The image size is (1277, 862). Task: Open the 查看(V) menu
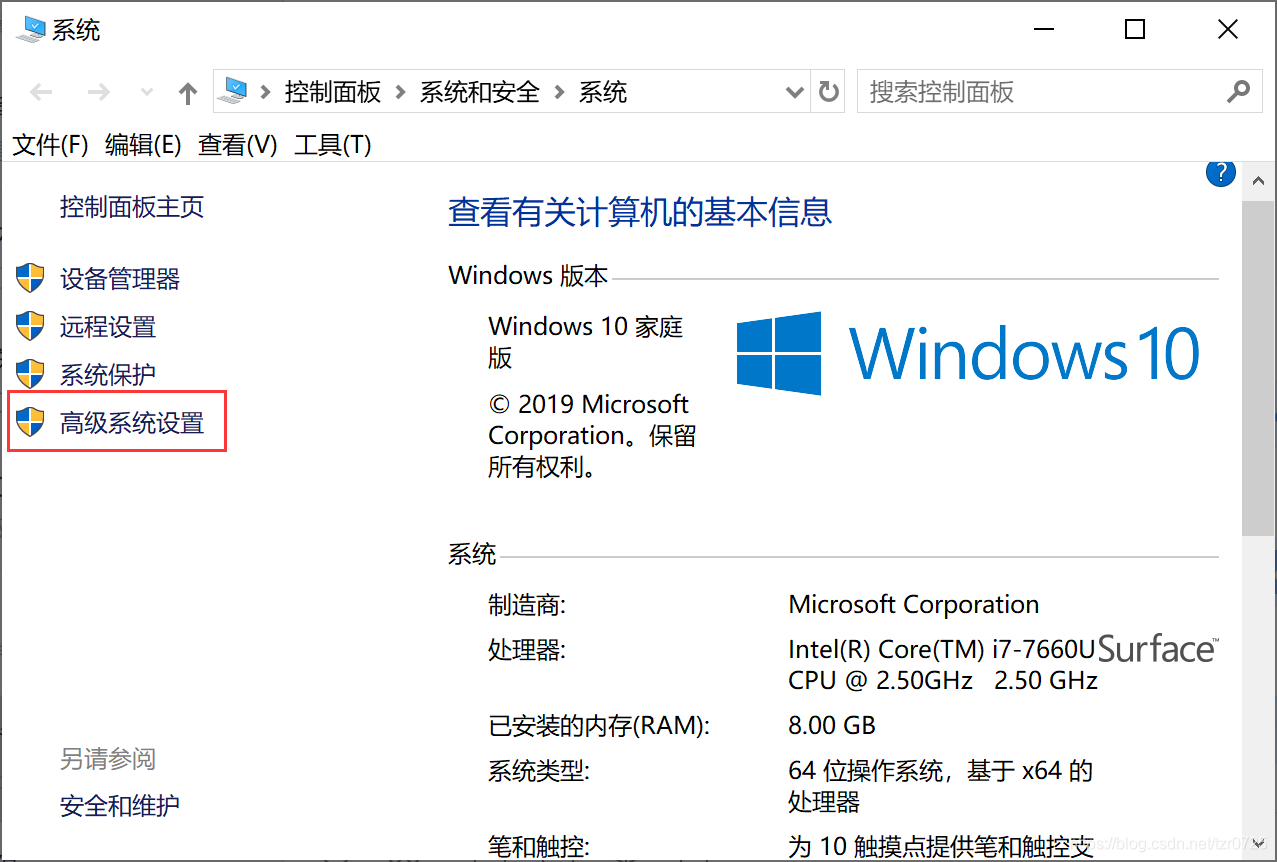tap(238, 145)
